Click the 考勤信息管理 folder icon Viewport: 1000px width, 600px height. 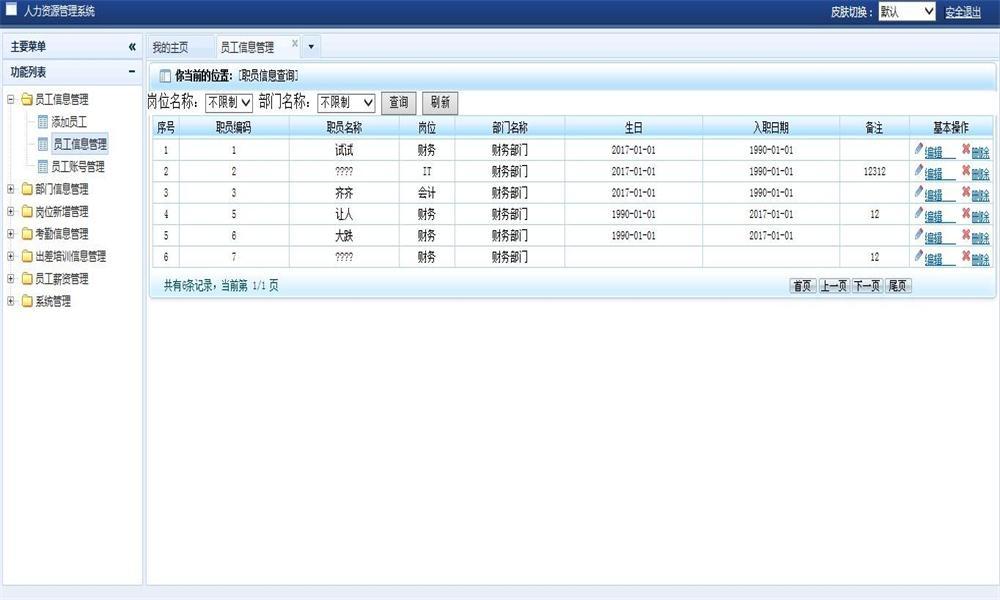coord(27,233)
